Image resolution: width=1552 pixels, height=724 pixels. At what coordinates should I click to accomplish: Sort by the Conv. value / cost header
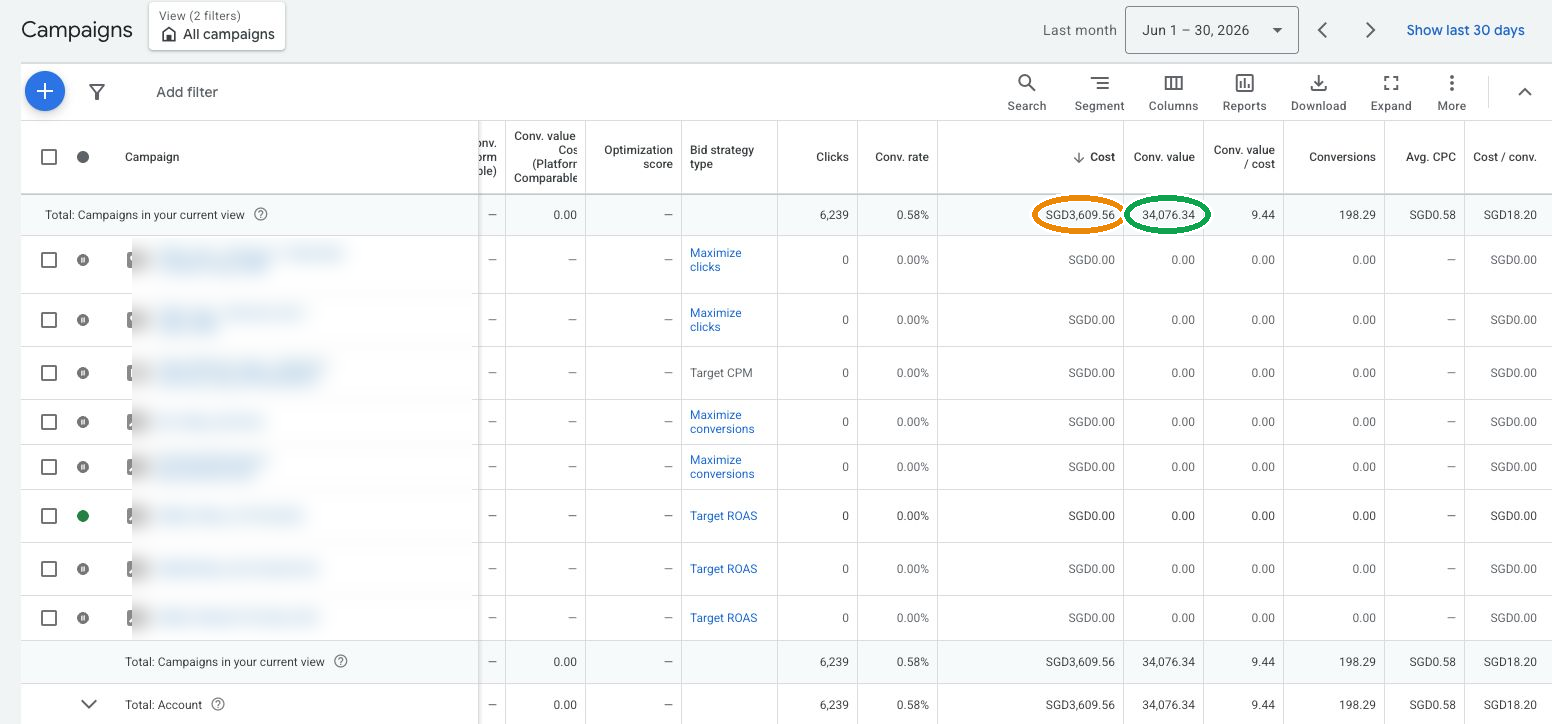click(x=1244, y=157)
